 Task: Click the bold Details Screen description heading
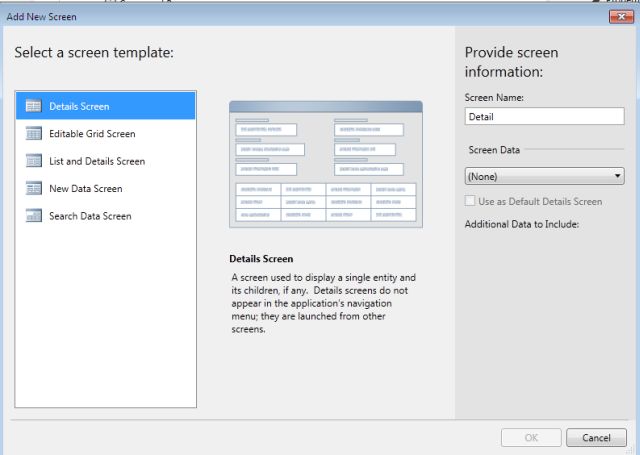click(x=261, y=259)
